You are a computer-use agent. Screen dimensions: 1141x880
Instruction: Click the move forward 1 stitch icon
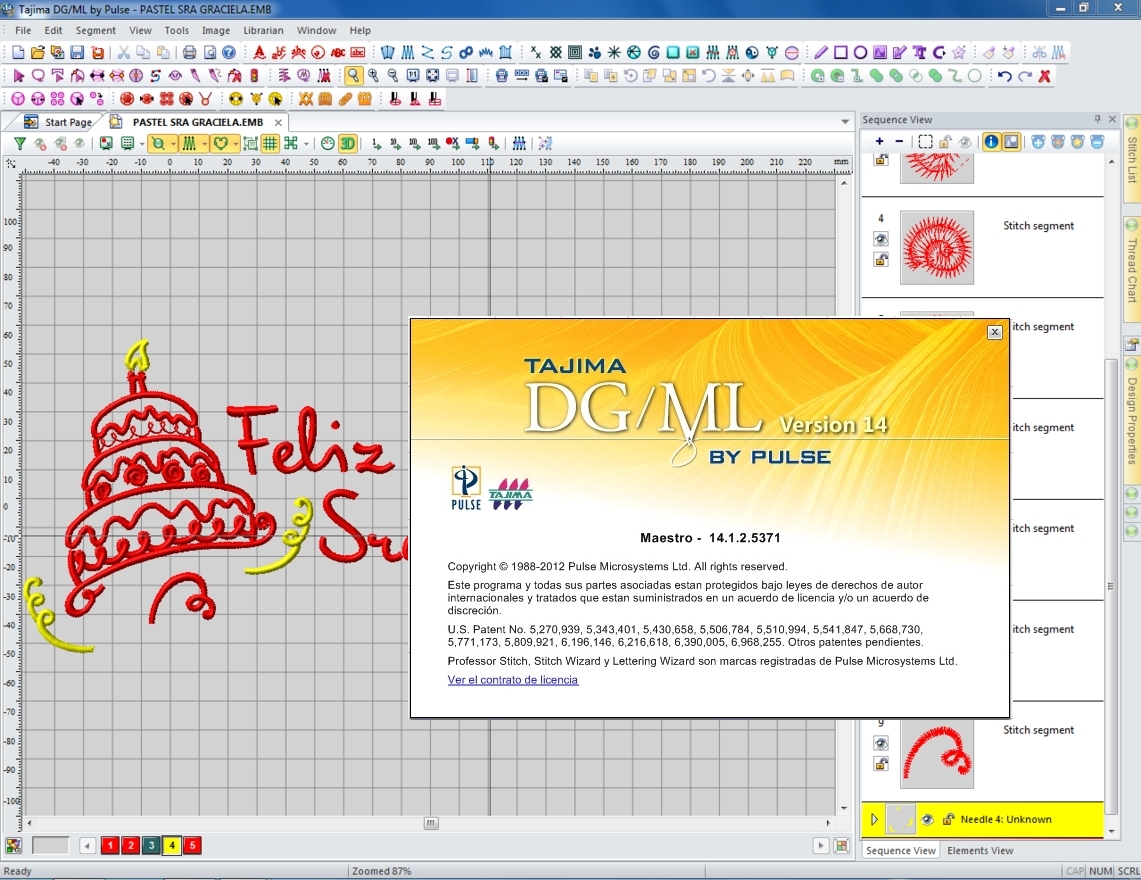click(x=376, y=143)
